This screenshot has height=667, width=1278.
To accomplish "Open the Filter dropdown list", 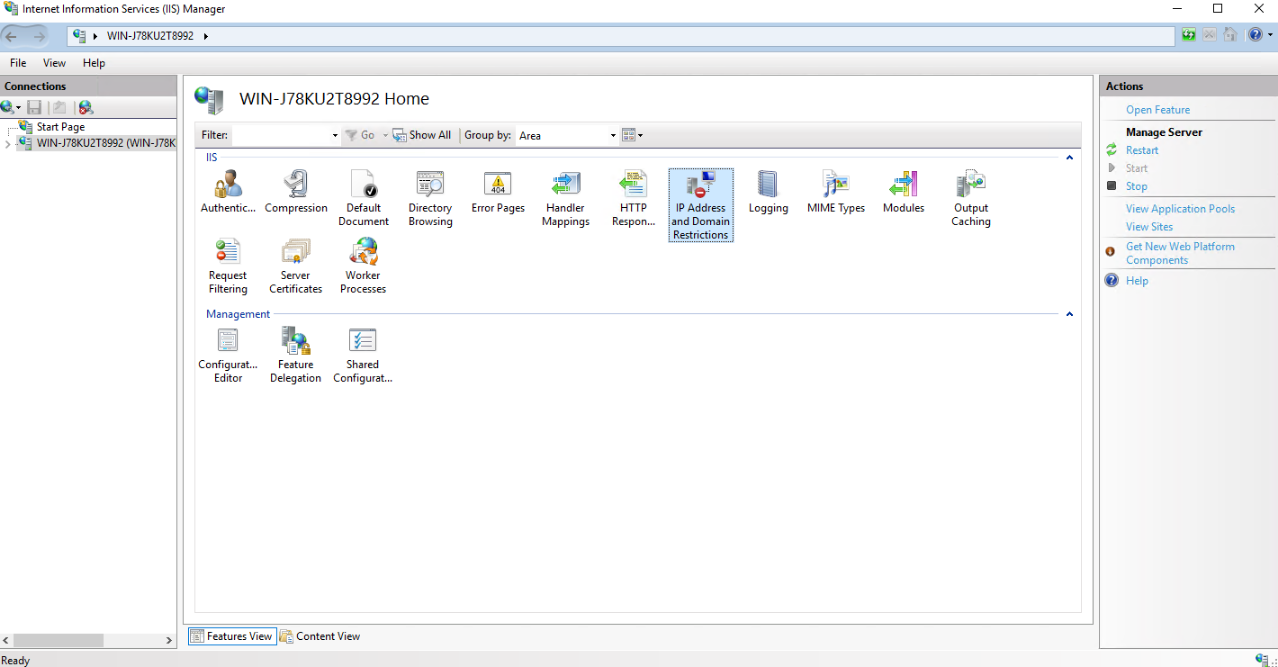I will click(x=335, y=135).
